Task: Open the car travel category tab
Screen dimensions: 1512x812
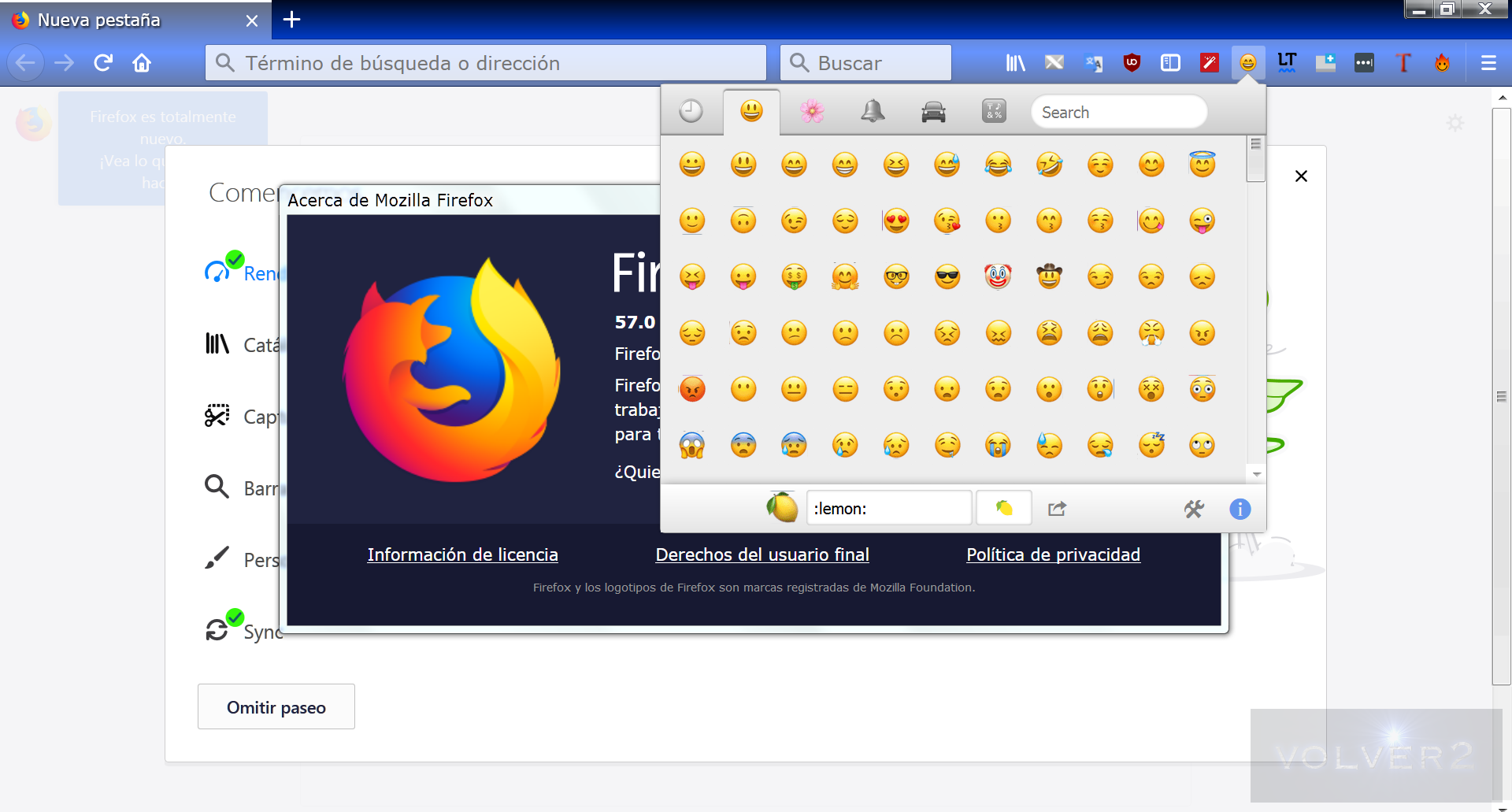Action: click(933, 111)
